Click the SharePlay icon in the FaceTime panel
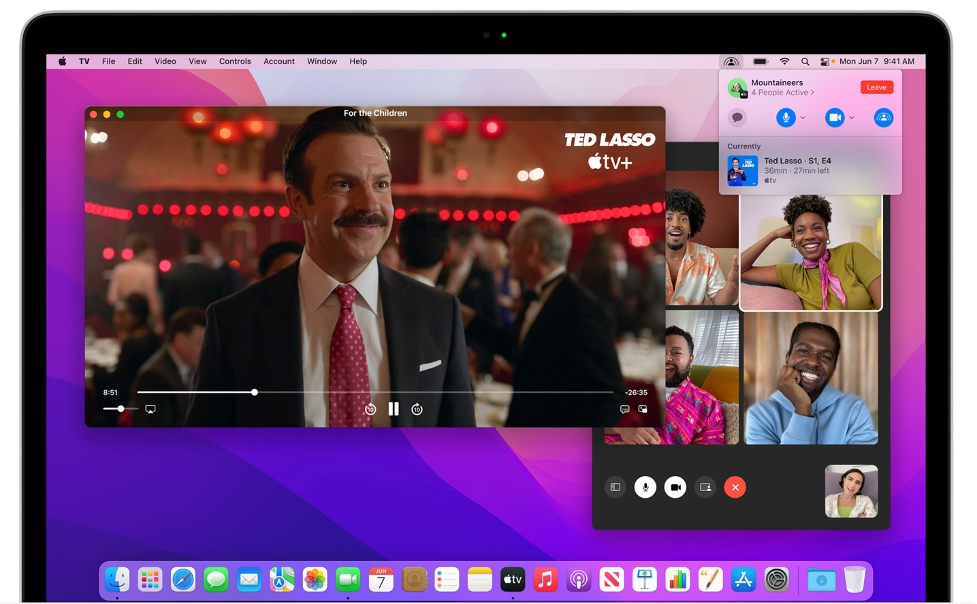This screenshot has width=977, height=604. (x=883, y=117)
